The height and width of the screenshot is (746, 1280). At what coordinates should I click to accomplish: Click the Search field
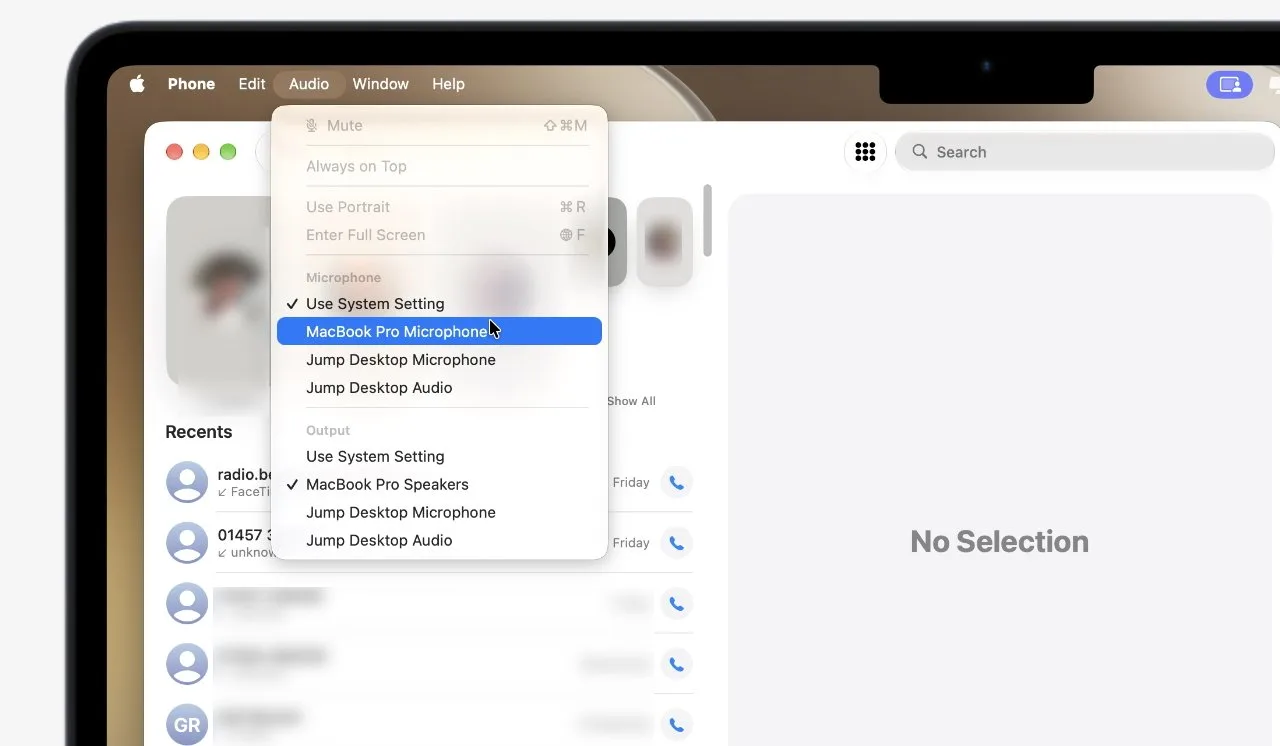(1085, 152)
